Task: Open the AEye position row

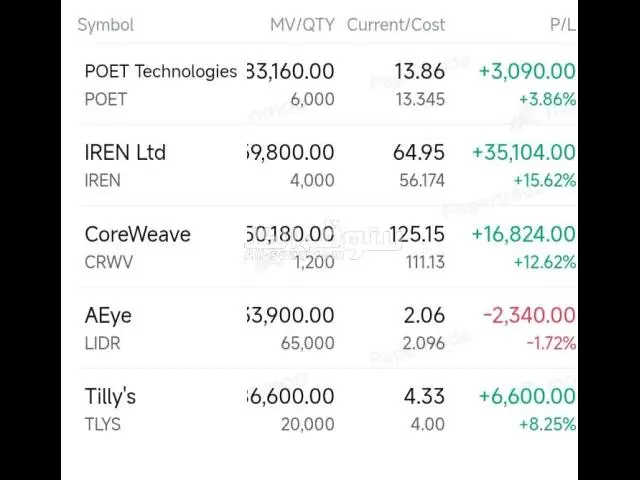Action: click(x=320, y=328)
